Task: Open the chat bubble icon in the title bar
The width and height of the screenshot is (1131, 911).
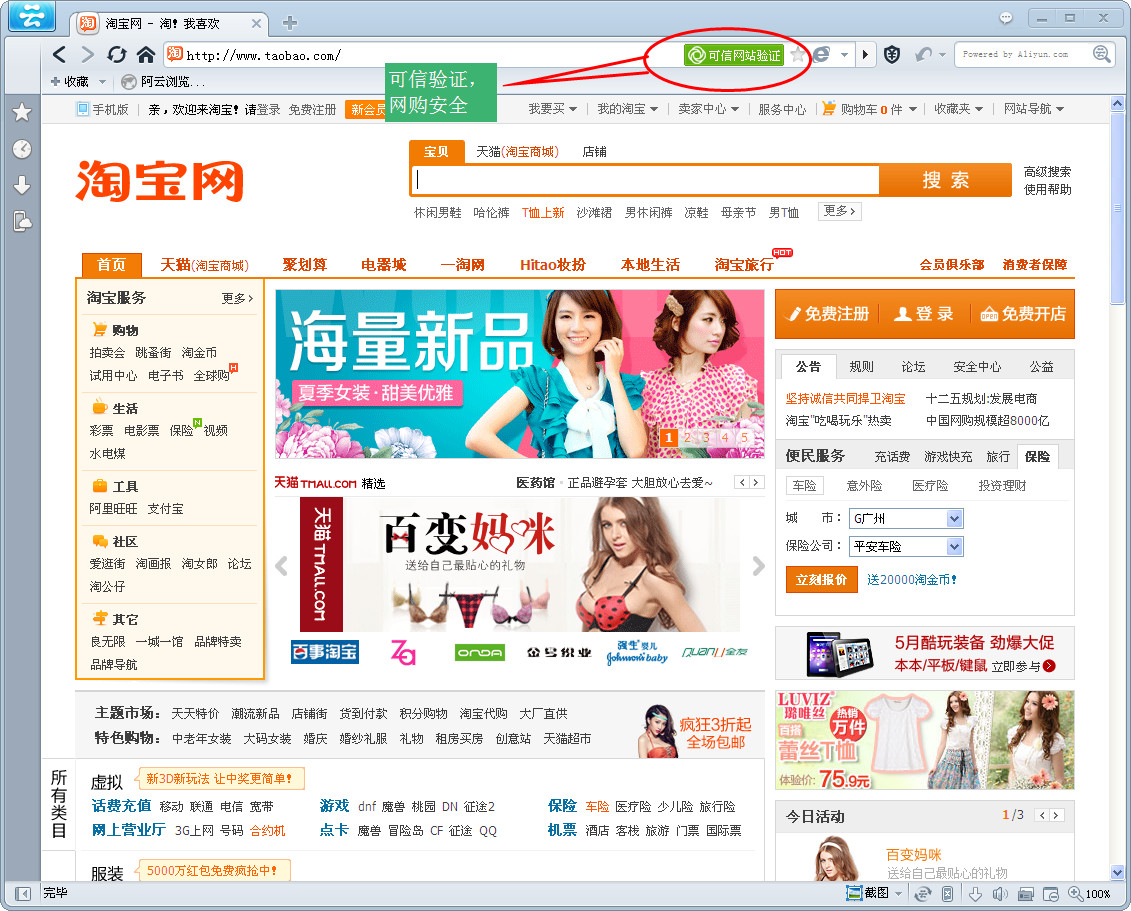Action: pyautogui.click(x=1005, y=17)
